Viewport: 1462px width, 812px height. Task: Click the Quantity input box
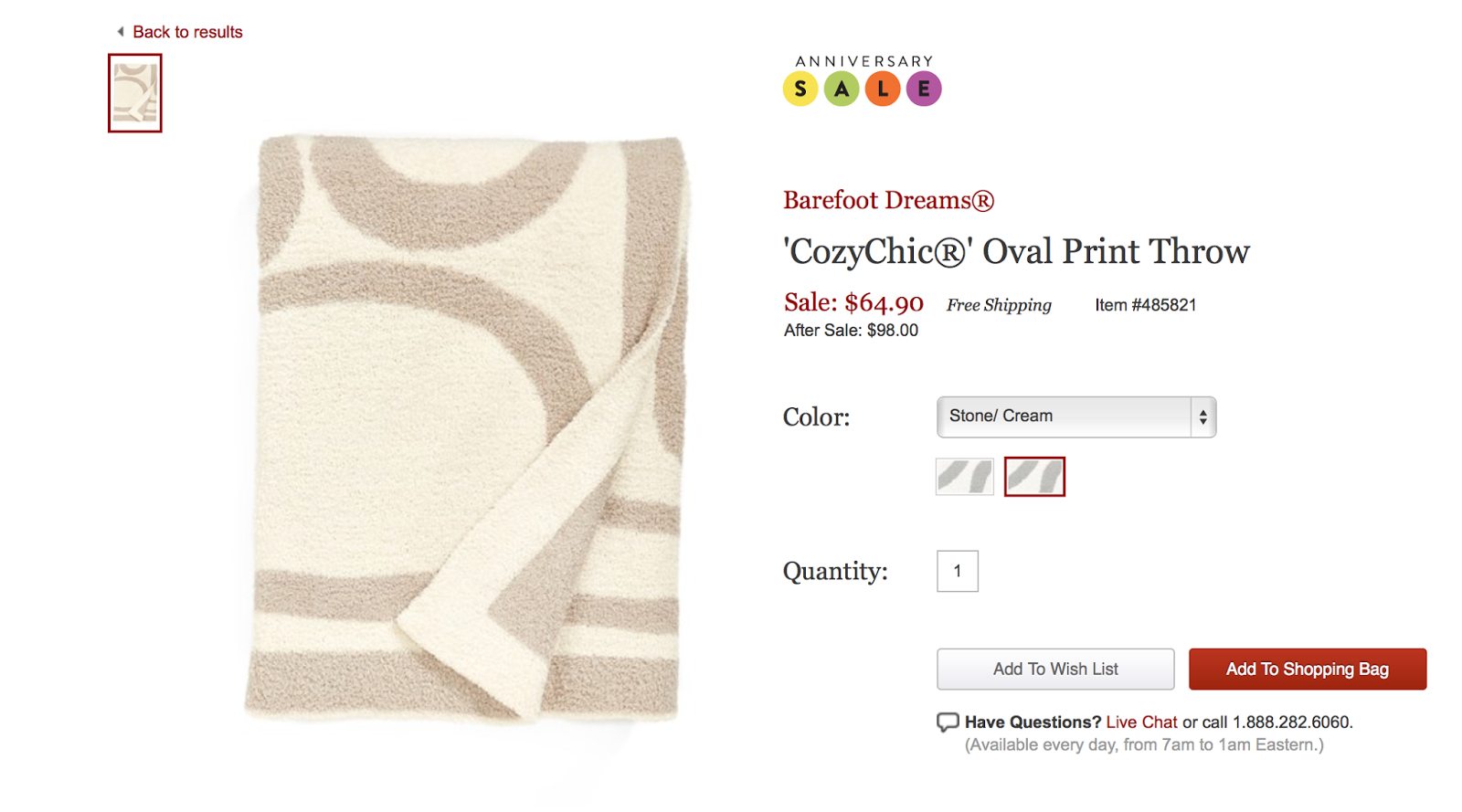pos(958,571)
